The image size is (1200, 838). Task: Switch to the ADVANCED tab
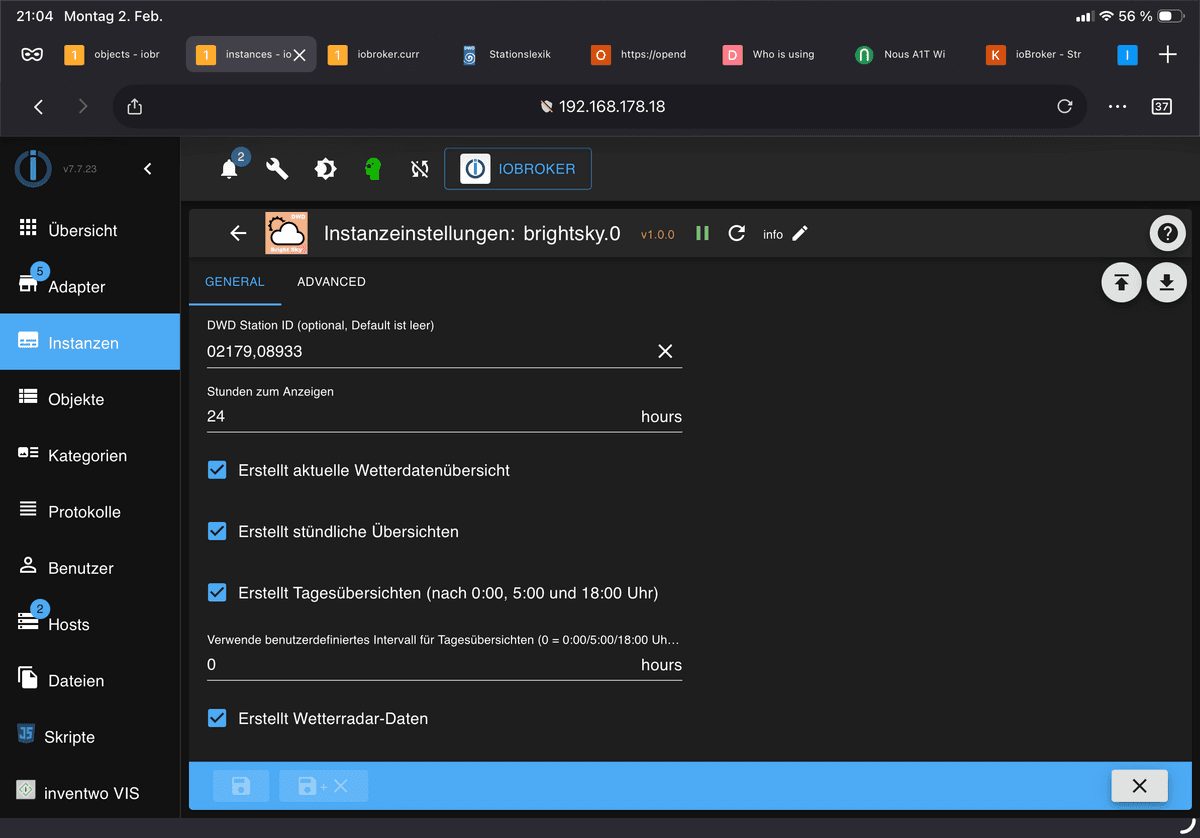tap(331, 282)
